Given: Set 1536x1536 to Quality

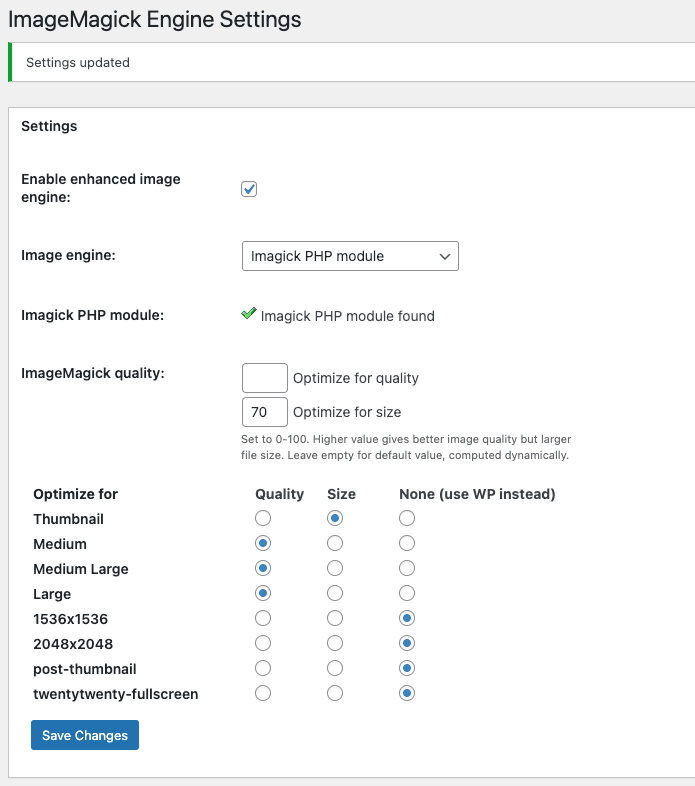Looking at the screenshot, I should [x=263, y=618].
